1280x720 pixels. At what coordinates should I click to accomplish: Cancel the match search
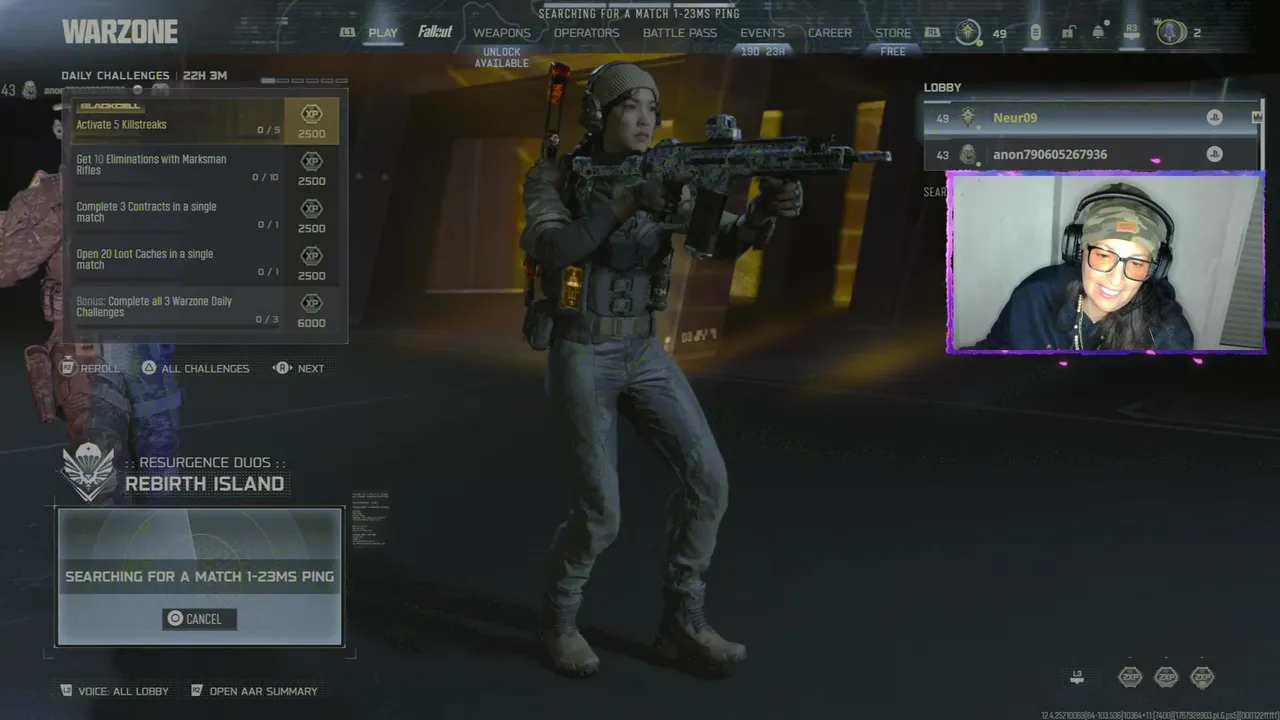(200, 619)
